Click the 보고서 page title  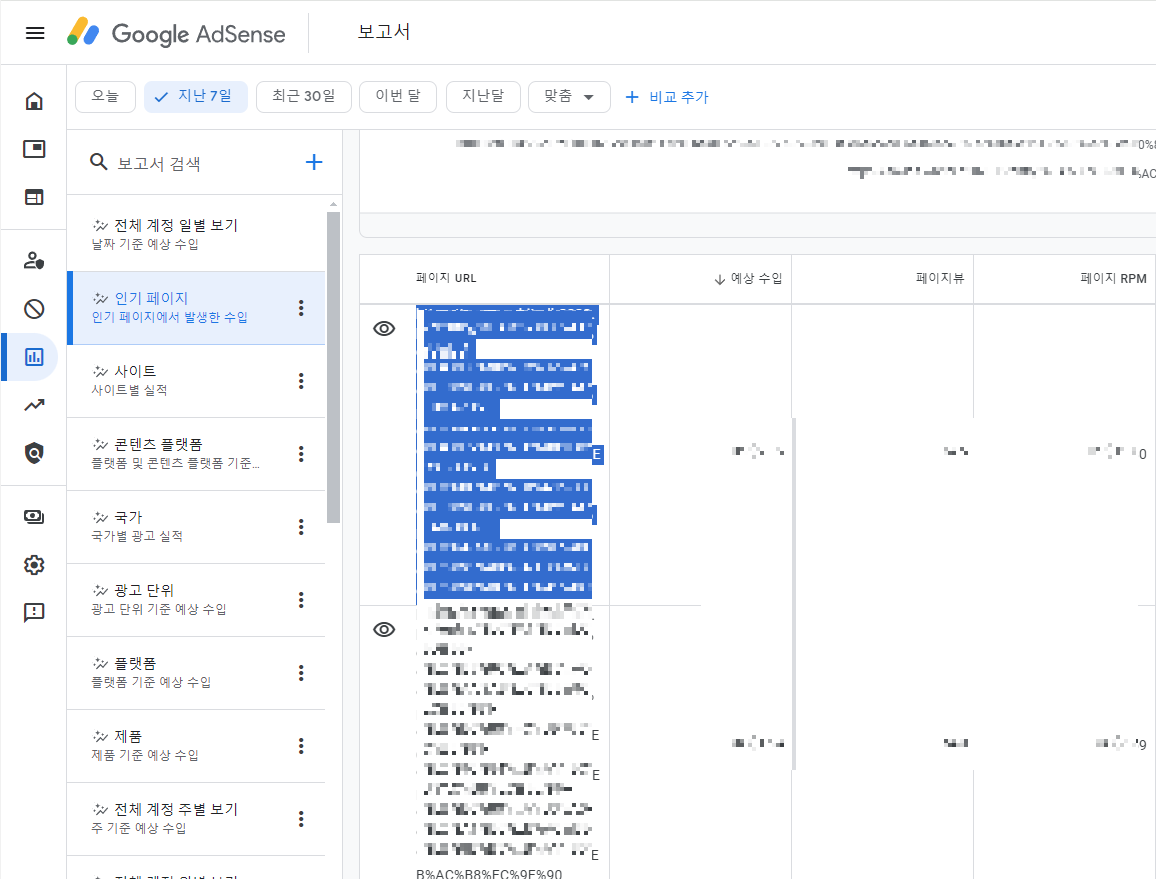pyautogui.click(x=383, y=32)
